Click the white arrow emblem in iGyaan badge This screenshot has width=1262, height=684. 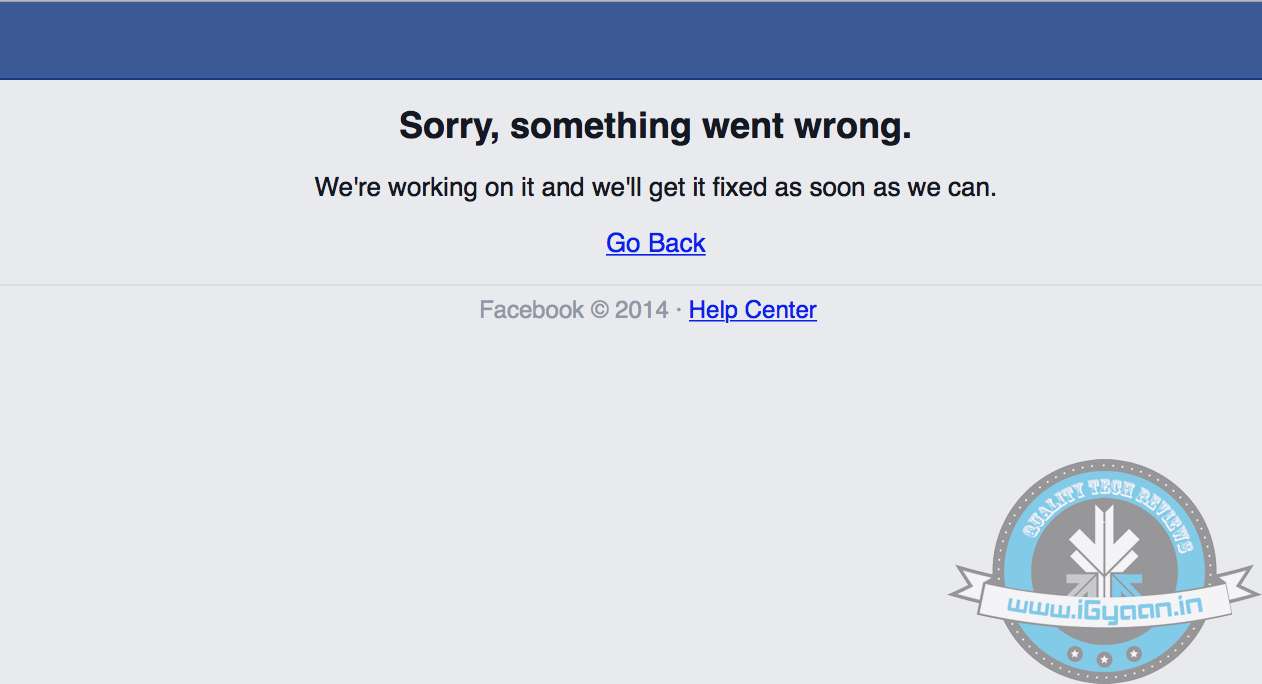tap(1104, 540)
